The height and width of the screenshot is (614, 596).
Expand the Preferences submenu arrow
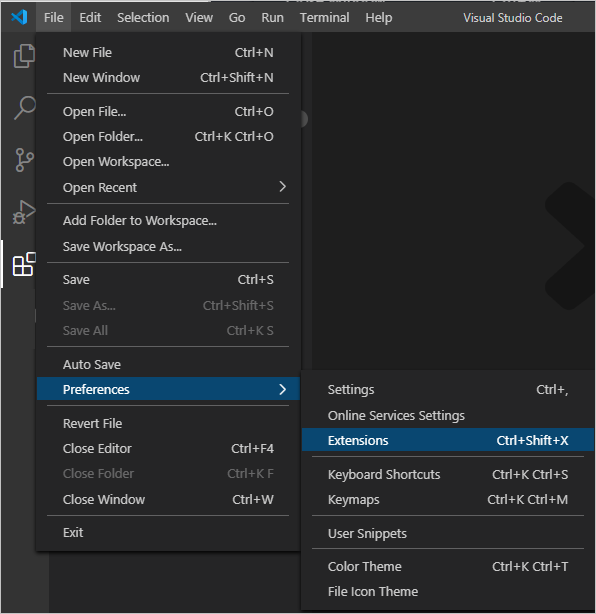pos(282,389)
